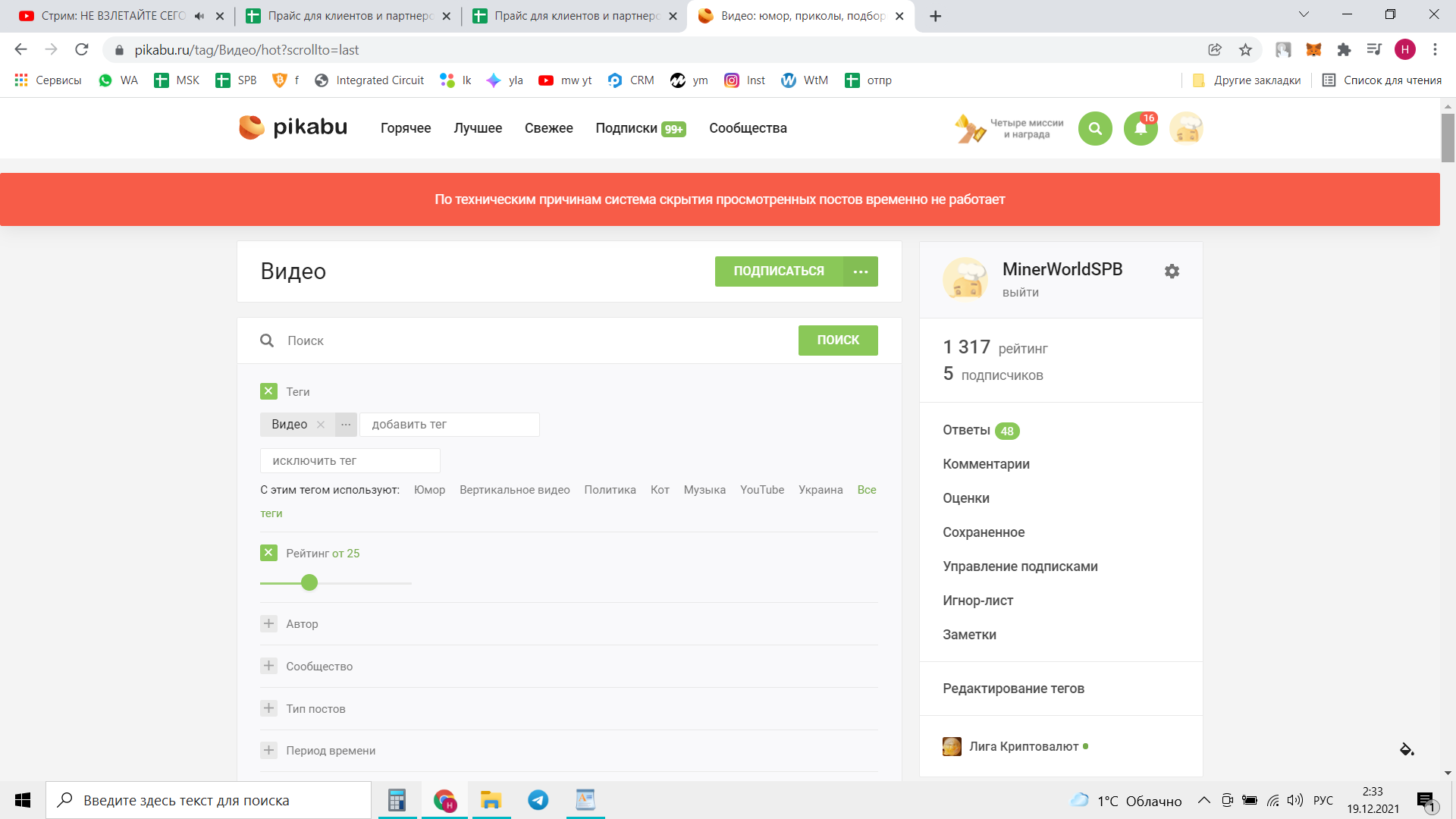Open the notifications bell icon

[1141, 128]
